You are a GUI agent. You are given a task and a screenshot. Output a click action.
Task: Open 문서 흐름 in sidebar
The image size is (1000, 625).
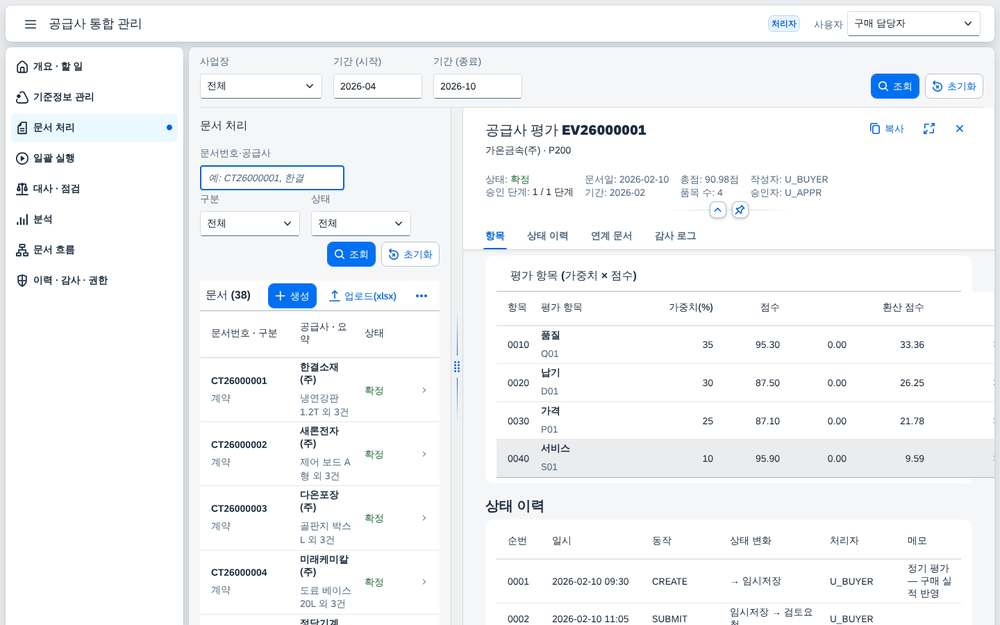[94, 250]
